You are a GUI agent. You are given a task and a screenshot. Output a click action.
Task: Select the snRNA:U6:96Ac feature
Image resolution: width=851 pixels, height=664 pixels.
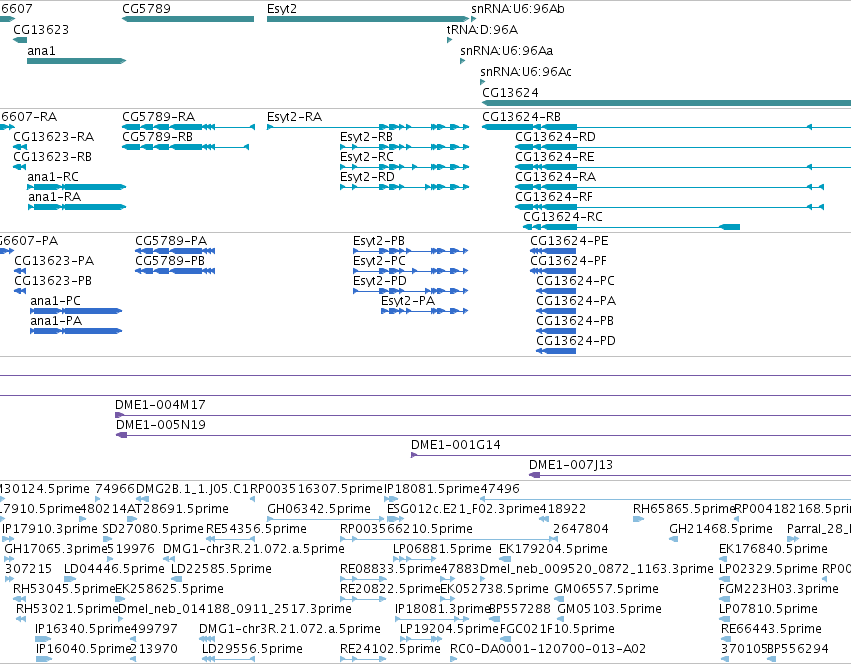click(482, 82)
